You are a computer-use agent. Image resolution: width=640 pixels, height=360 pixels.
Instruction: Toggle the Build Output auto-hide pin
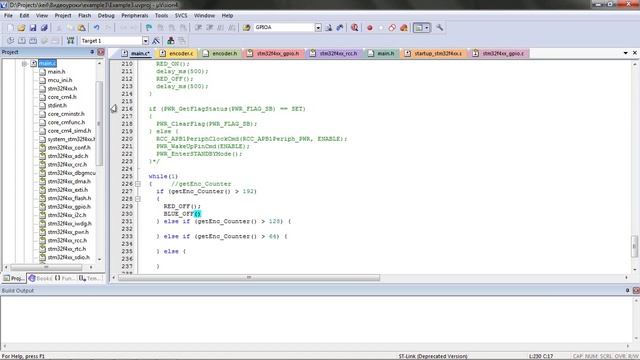627,290
